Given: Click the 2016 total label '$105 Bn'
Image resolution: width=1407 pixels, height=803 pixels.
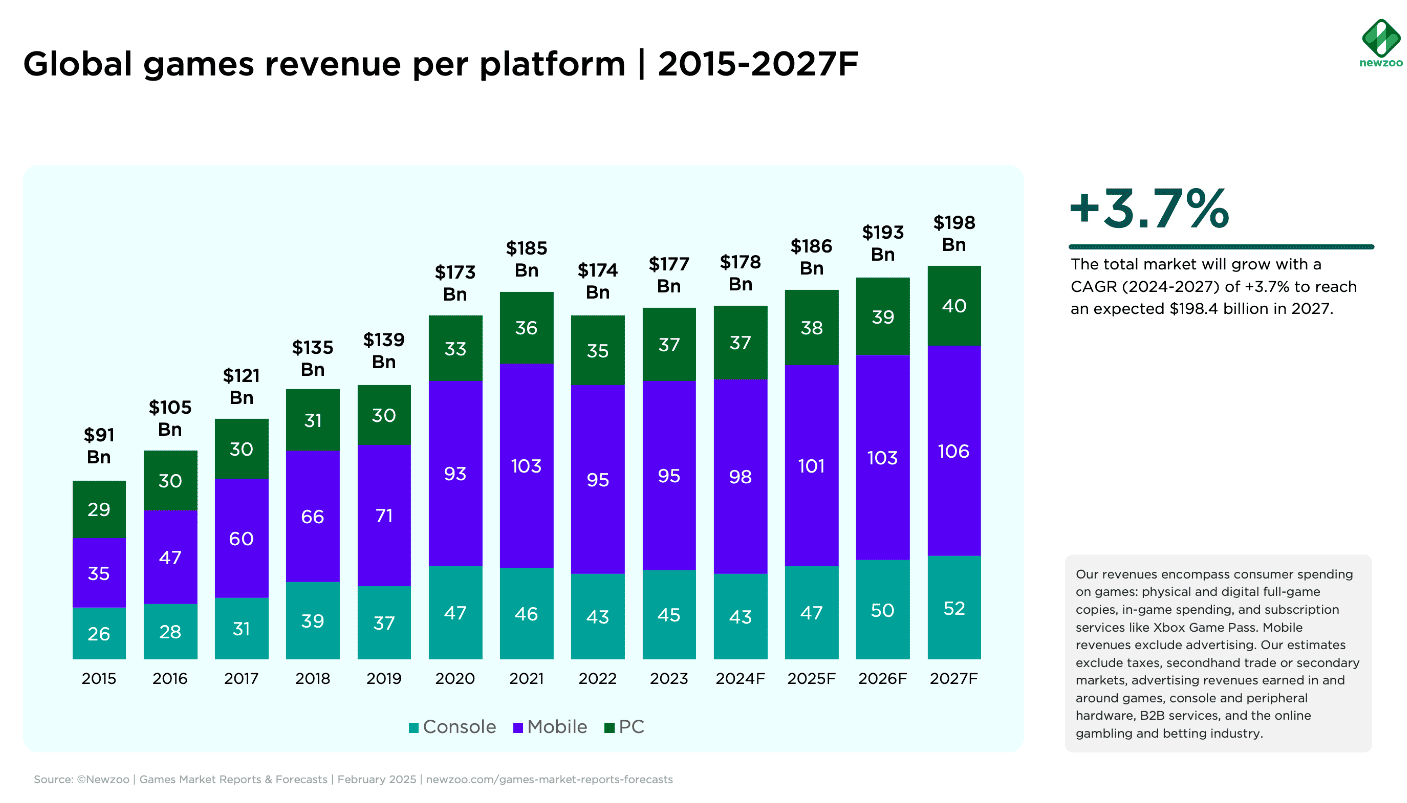Looking at the screenshot, I should (170, 418).
